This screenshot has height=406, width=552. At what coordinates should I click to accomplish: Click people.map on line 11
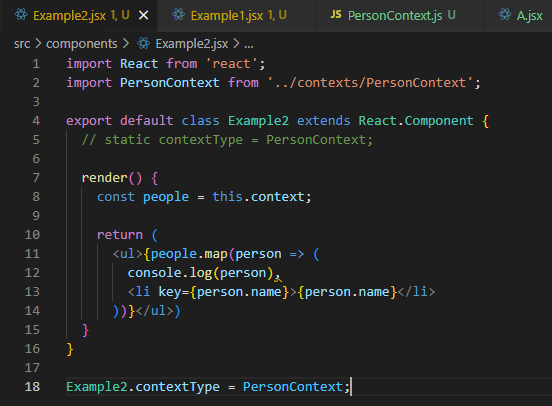[x=189, y=254]
